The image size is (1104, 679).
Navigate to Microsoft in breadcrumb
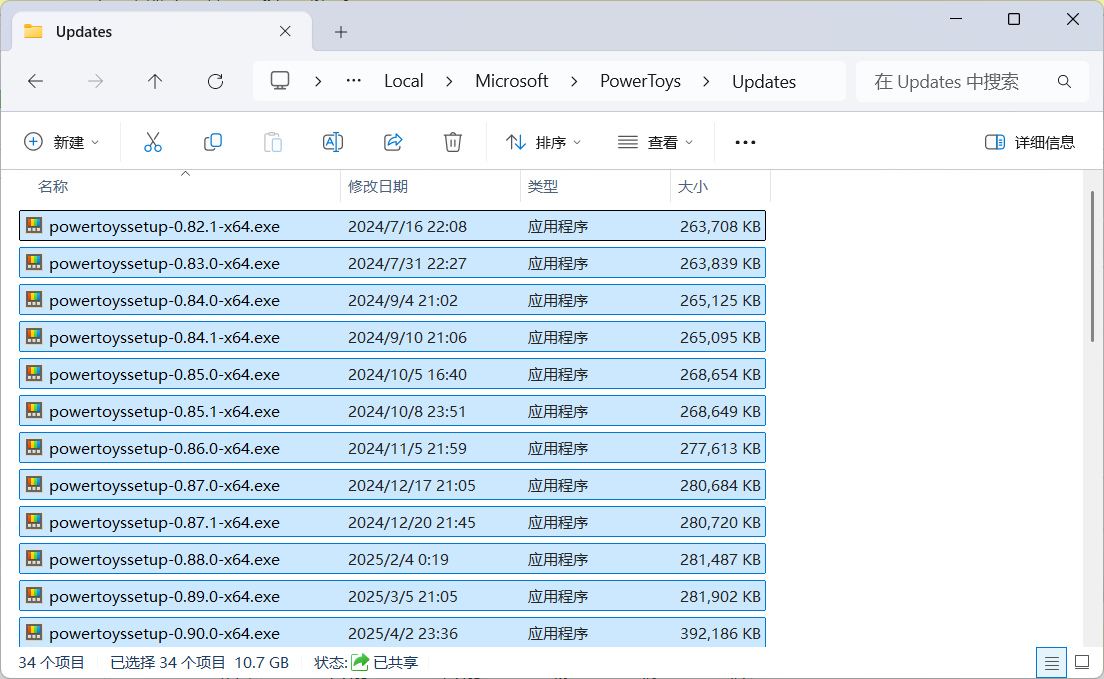click(512, 81)
